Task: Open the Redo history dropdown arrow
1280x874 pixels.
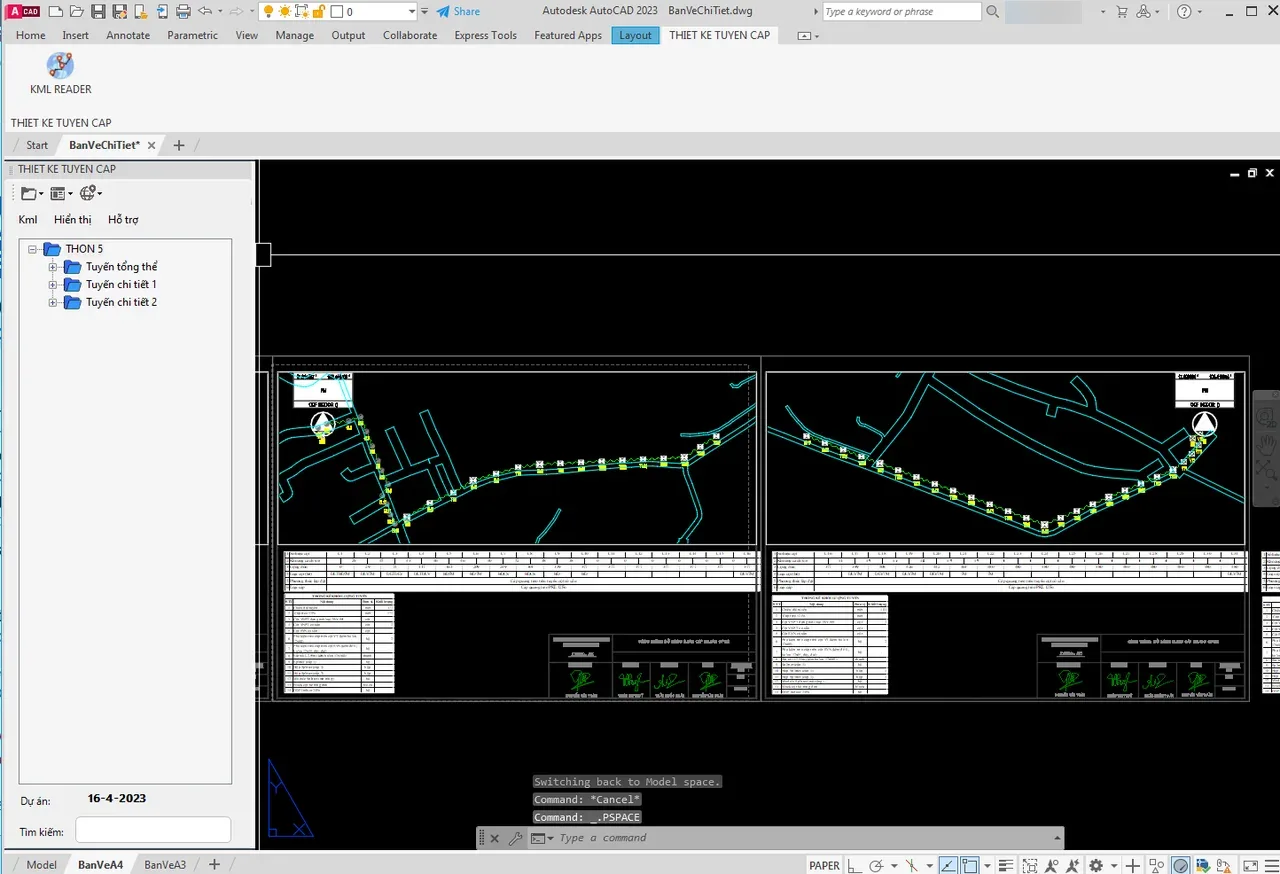Action: (251, 12)
